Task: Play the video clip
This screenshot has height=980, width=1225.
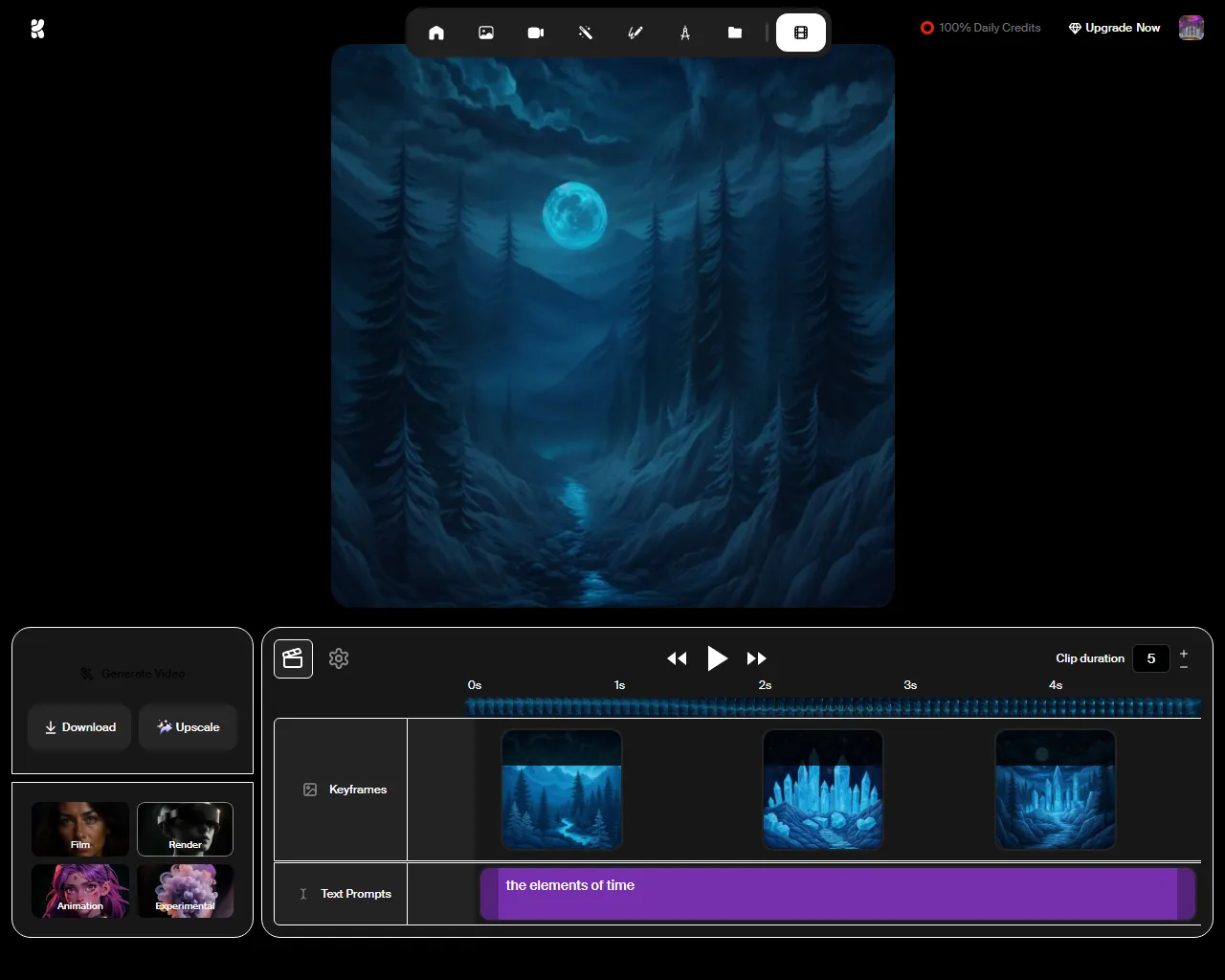Action: [718, 658]
